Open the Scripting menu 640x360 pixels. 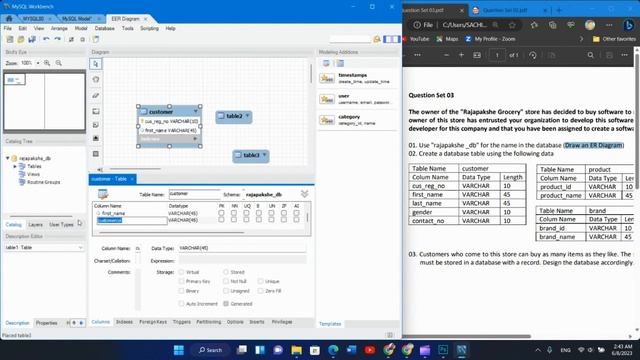click(149, 29)
